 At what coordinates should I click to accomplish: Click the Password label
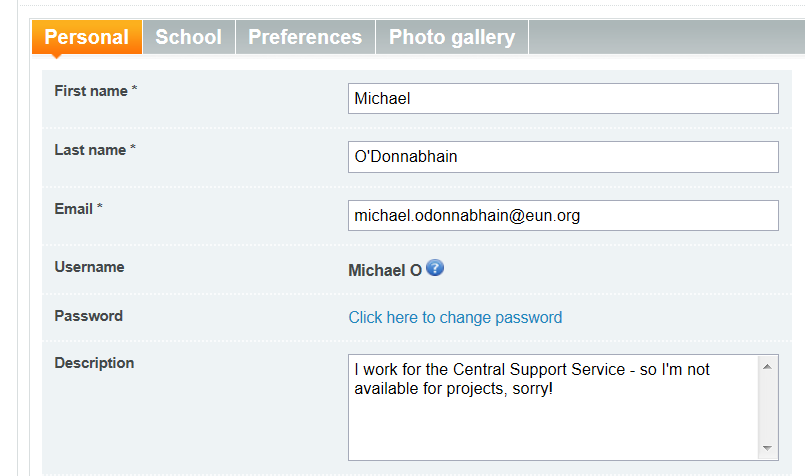(x=88, y=316)
